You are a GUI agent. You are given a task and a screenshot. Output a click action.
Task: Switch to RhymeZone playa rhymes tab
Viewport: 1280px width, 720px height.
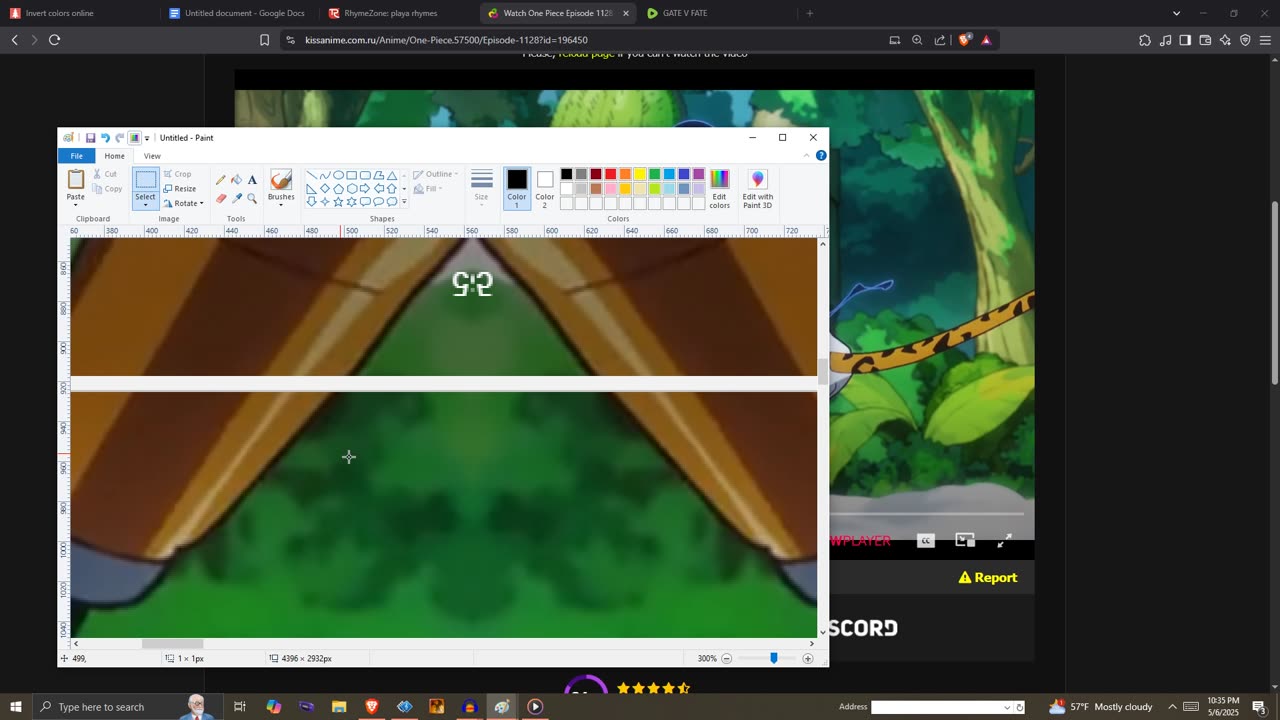(398, 13)
